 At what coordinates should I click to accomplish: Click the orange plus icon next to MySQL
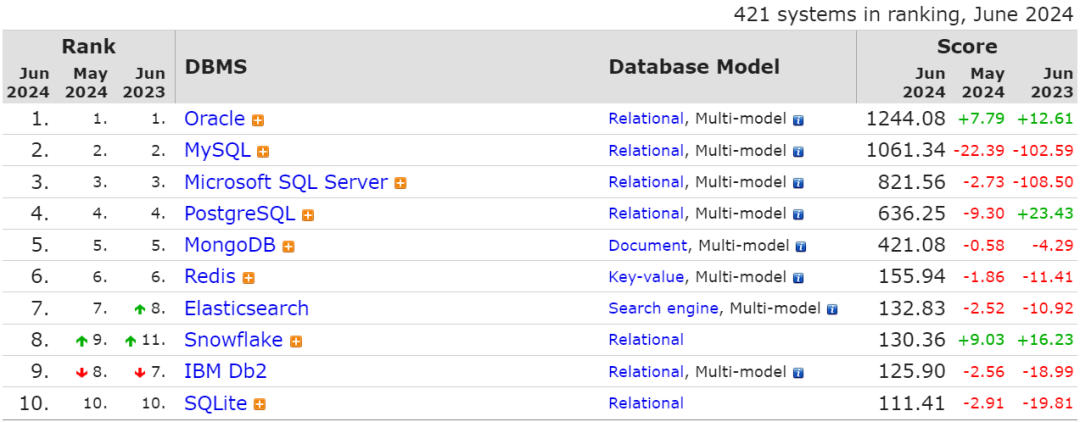tap(263, 152)
